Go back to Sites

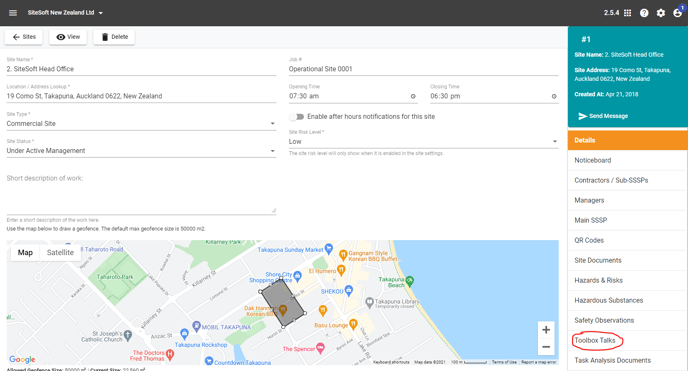24,37
